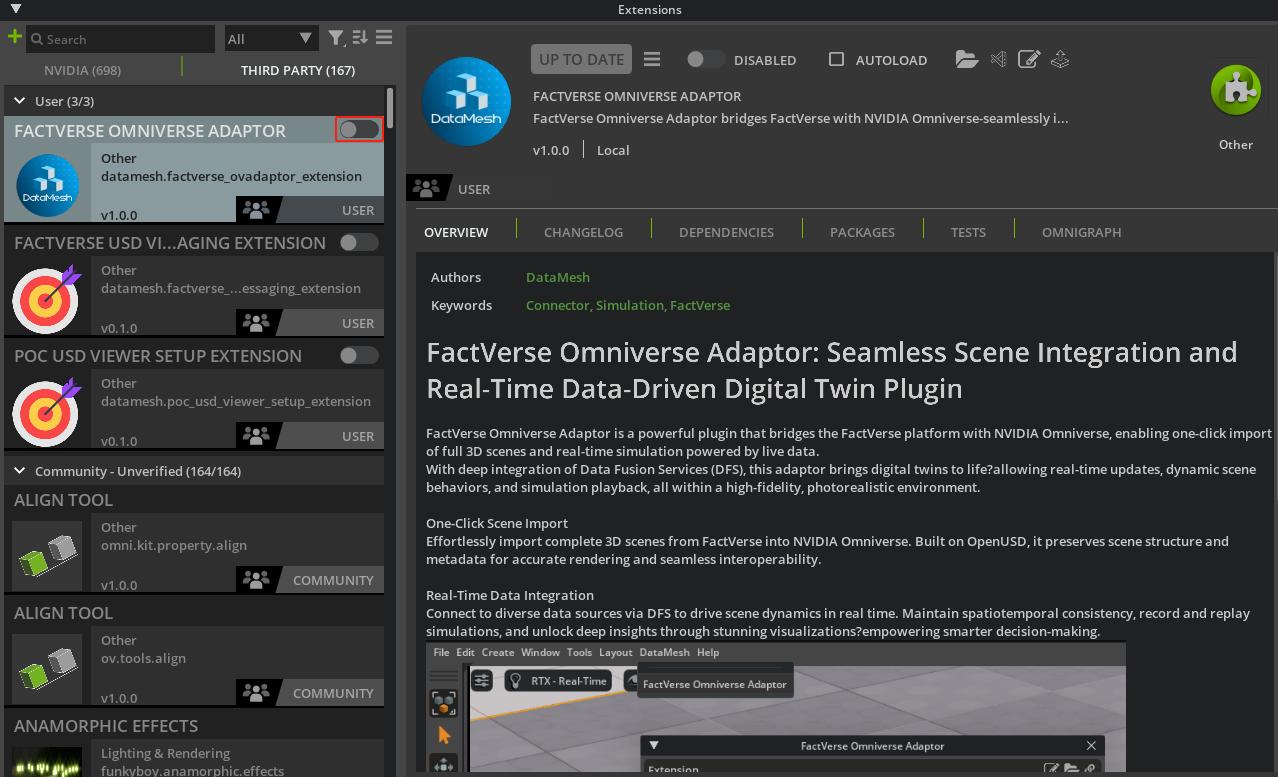The width and height of the screenshot is (1278, 777).
Task: Click the Simulation keyword link
Action: [630, 305]
